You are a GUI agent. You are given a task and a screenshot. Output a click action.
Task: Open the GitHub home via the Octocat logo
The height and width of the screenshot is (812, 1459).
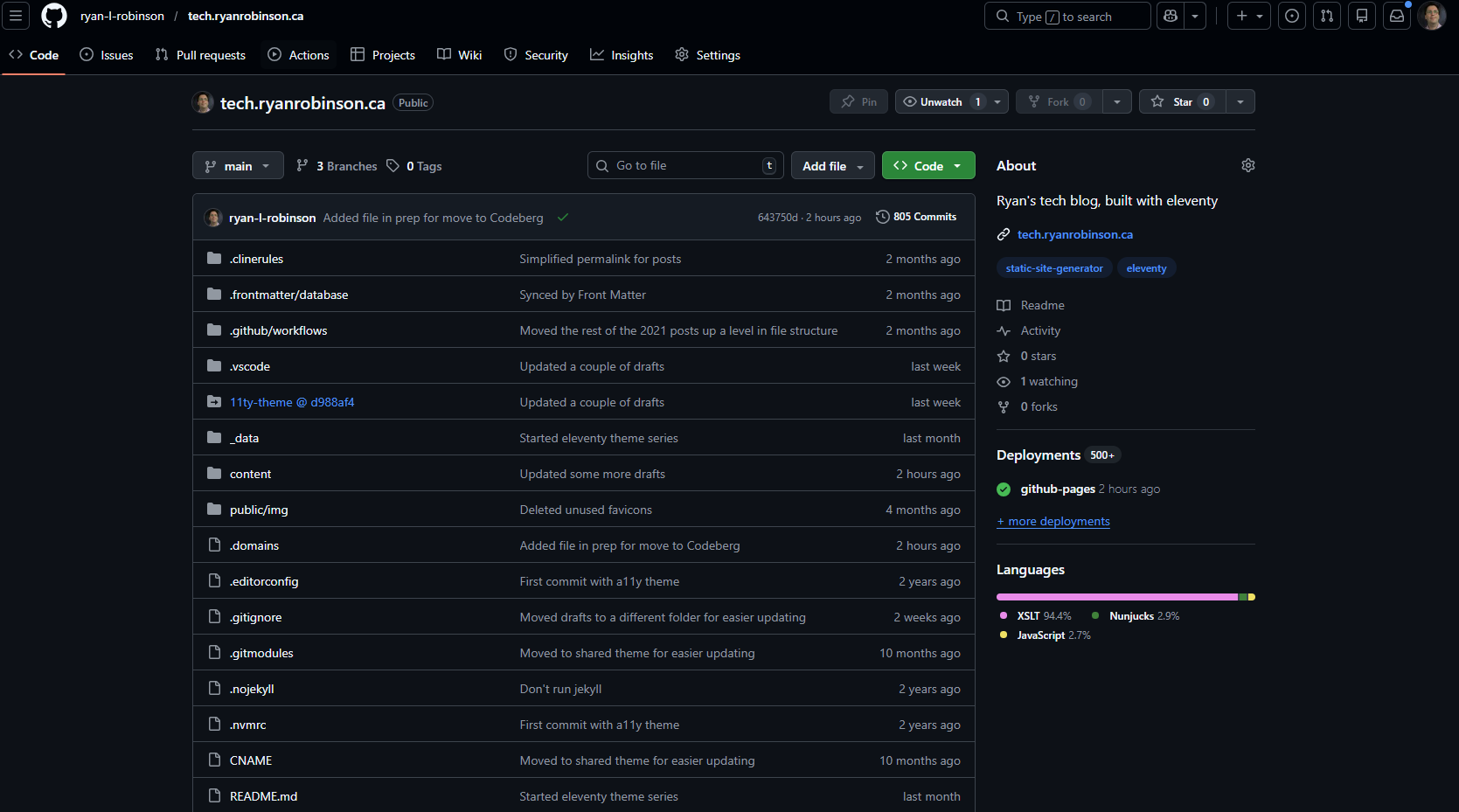click(53, 16)
